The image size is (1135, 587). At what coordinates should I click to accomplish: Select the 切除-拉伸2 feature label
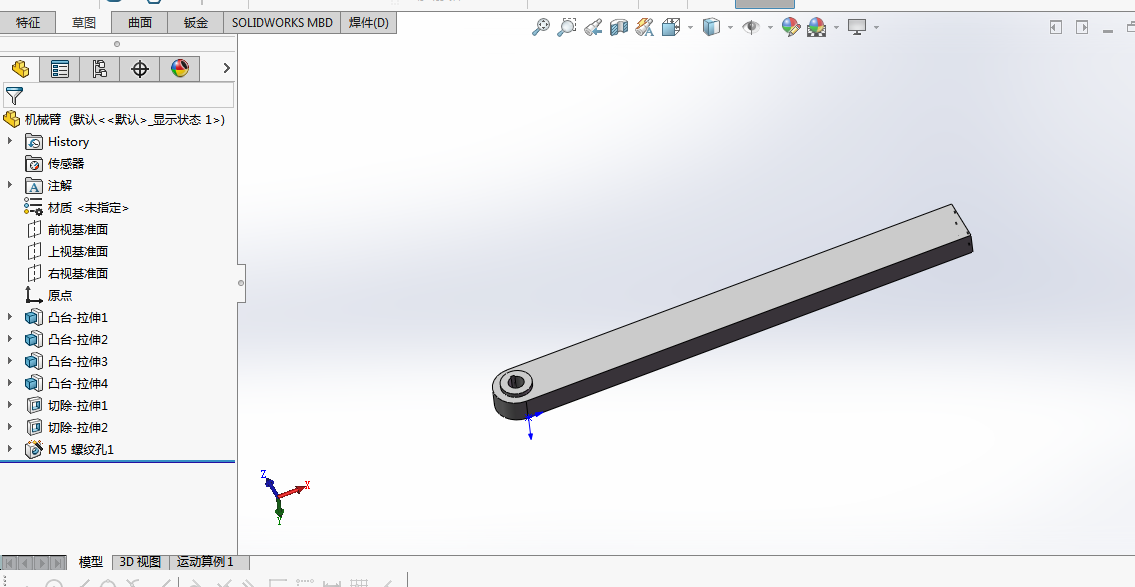click(77, 427)
